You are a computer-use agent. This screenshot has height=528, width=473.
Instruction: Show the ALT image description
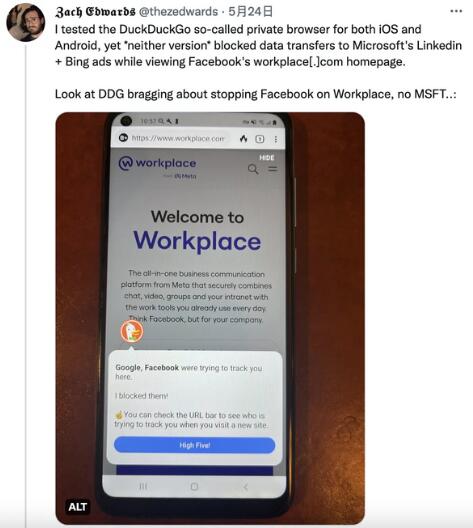pyautogui.click(x=78, y=507)
